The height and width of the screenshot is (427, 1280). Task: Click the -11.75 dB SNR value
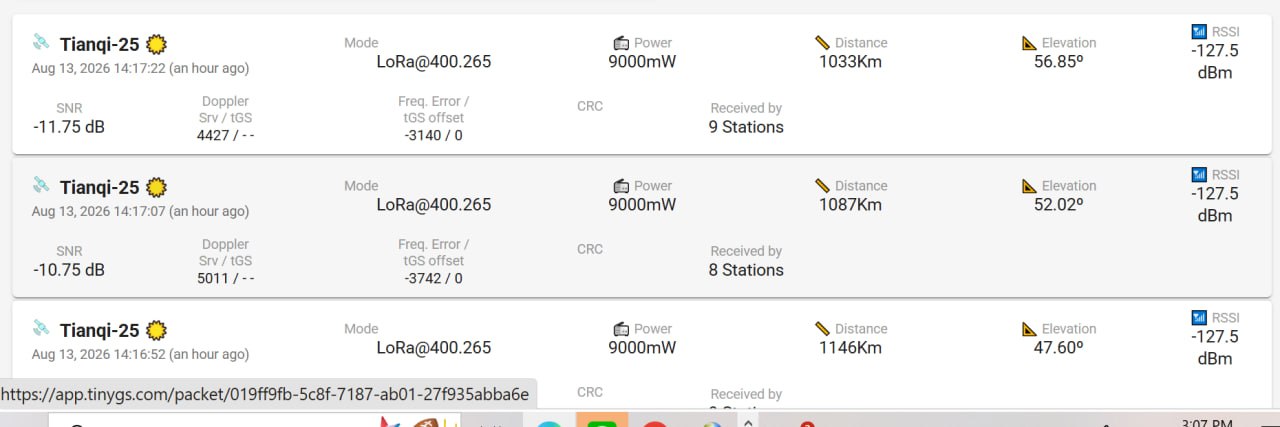point(69,127)
